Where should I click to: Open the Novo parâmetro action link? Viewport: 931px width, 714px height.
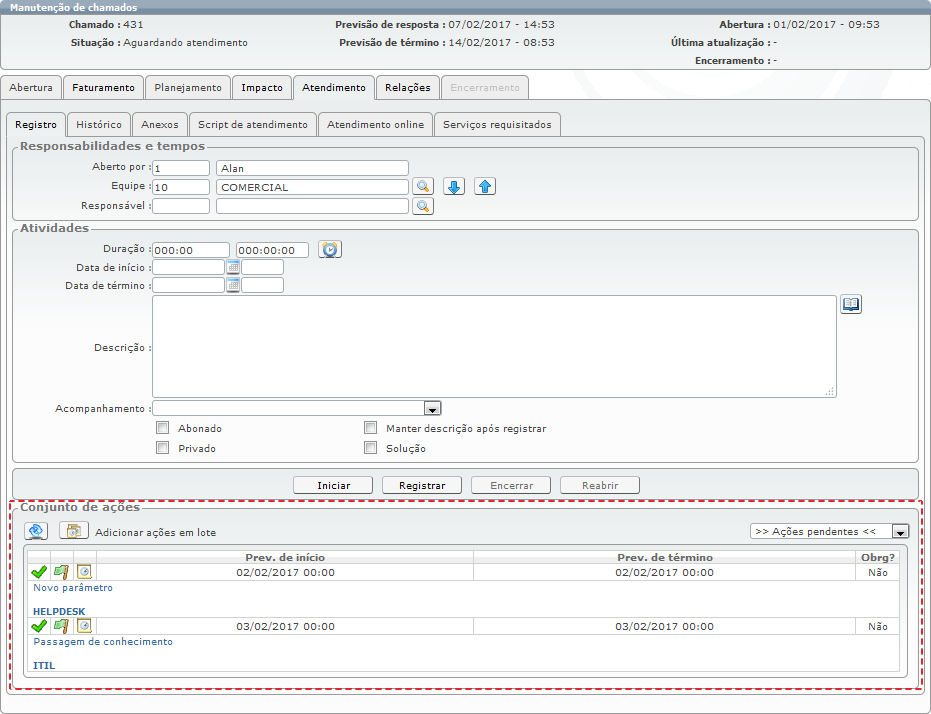point(73,588)
